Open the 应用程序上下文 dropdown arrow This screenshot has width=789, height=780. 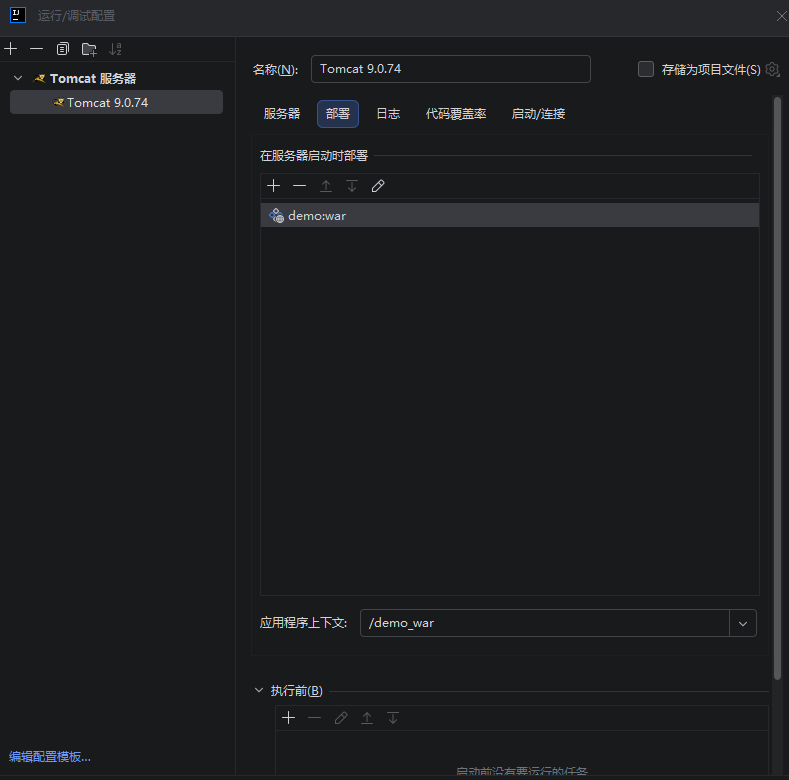743,623
